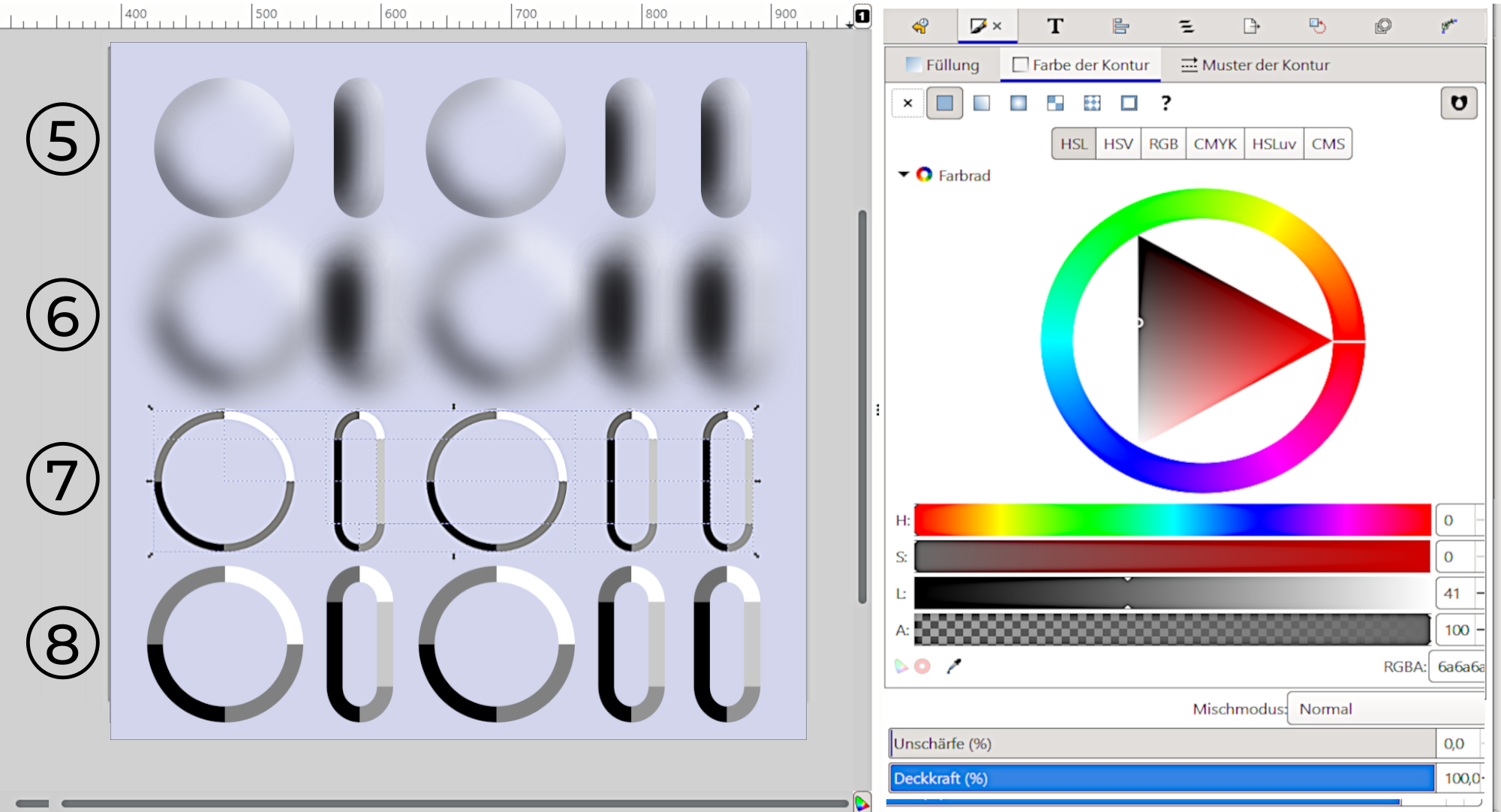
Task: Open the Transform dialog tab icon
Action: (x=1317, y=26)
